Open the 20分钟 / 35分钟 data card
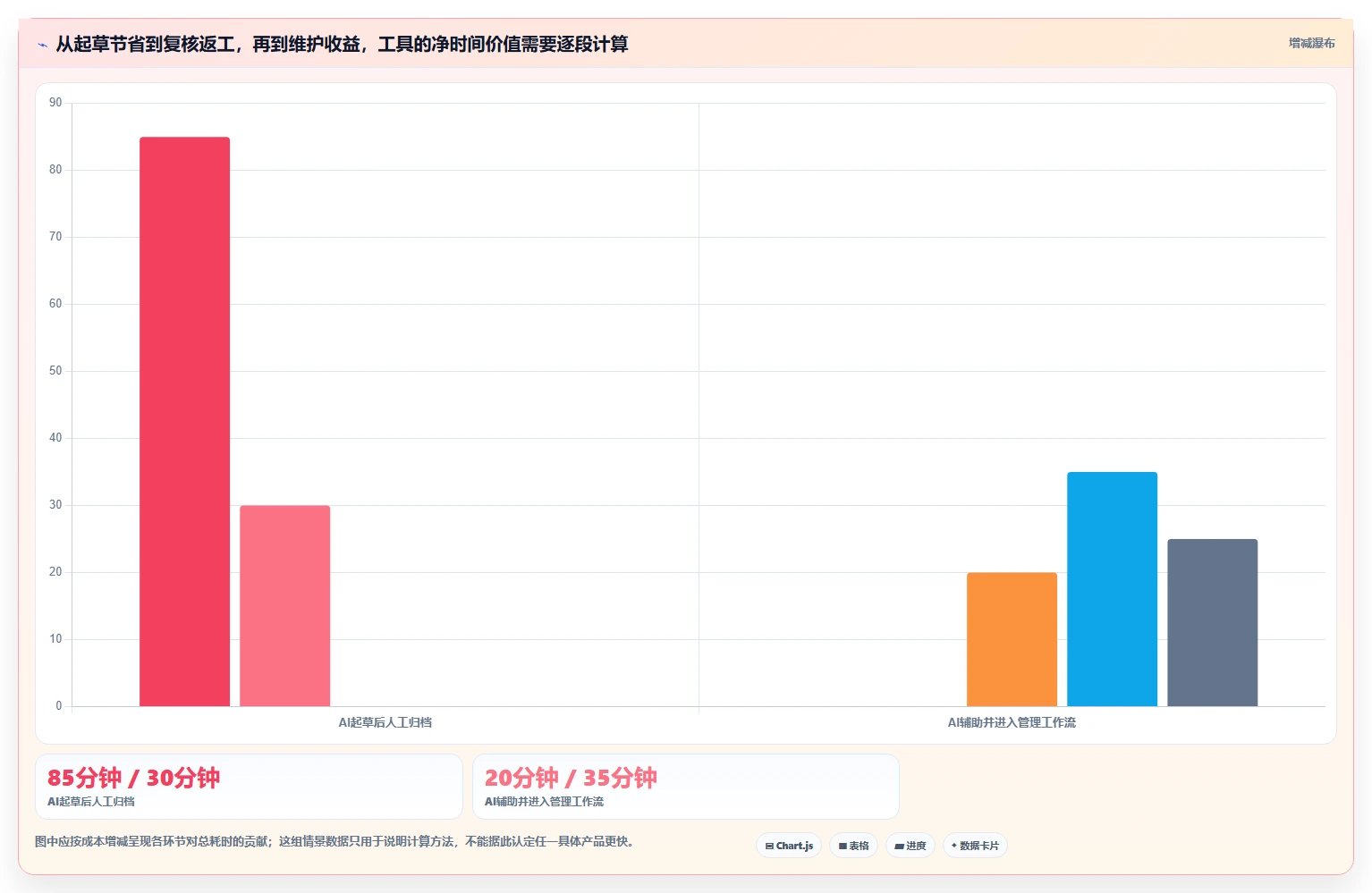Screen dimensions: 1372x893 tap(686, 787)
